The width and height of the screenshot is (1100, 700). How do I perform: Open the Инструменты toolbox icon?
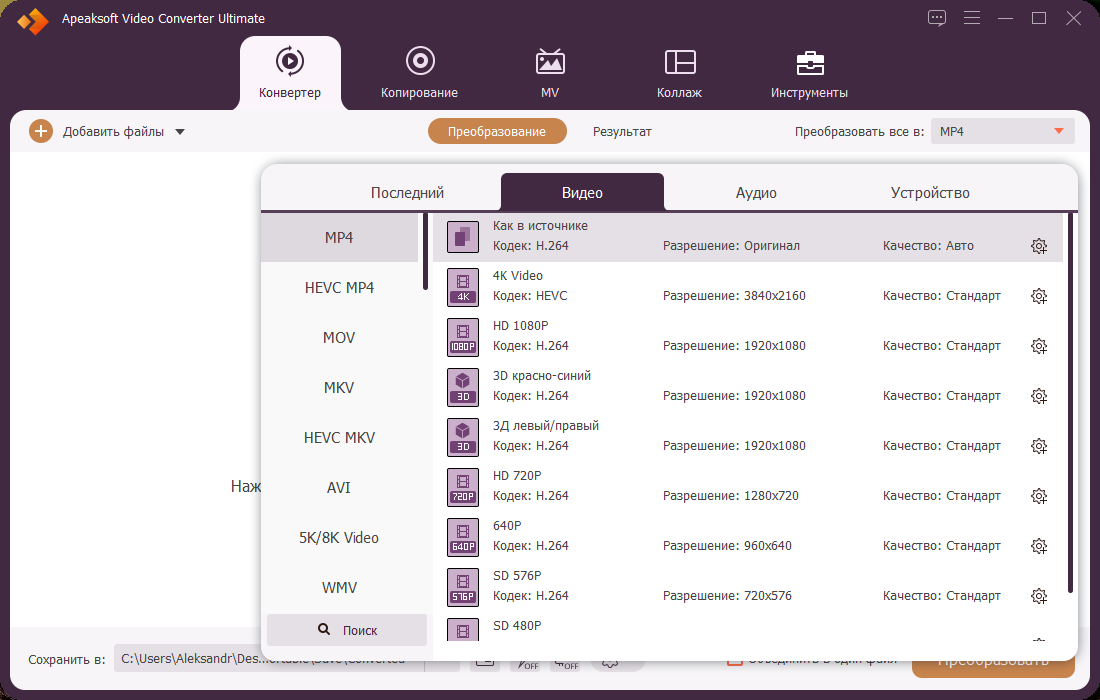[810, 62]
